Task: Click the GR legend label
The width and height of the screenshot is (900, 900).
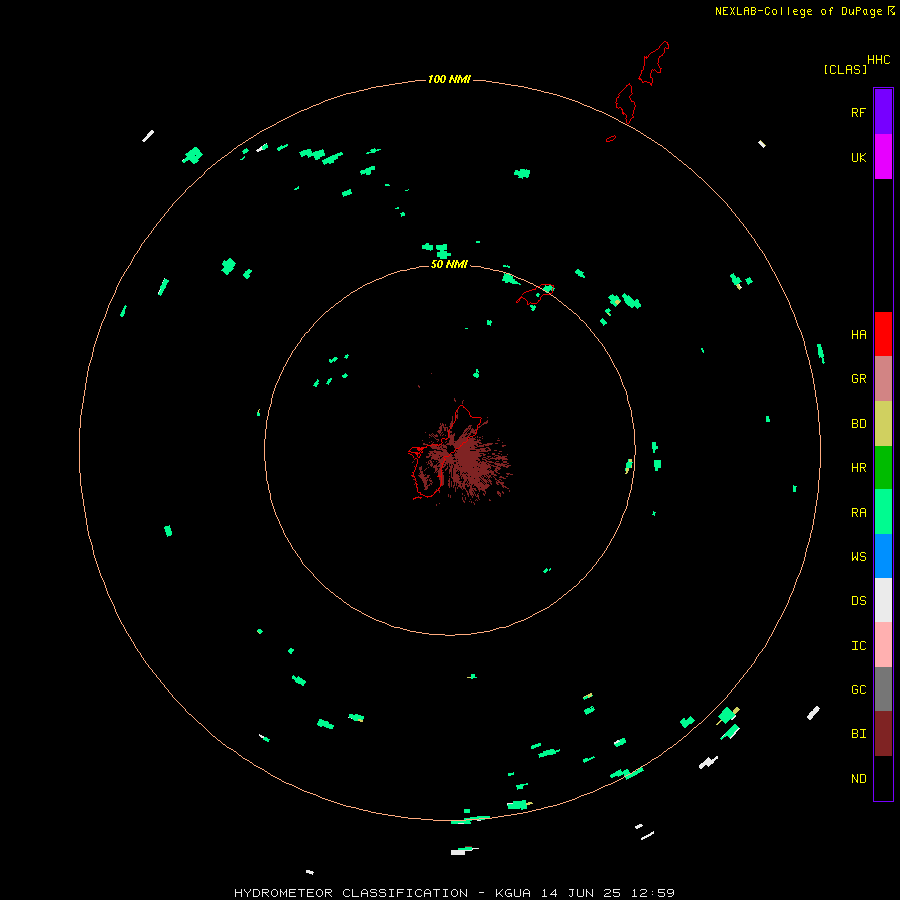Action: (x=858, y=379)
